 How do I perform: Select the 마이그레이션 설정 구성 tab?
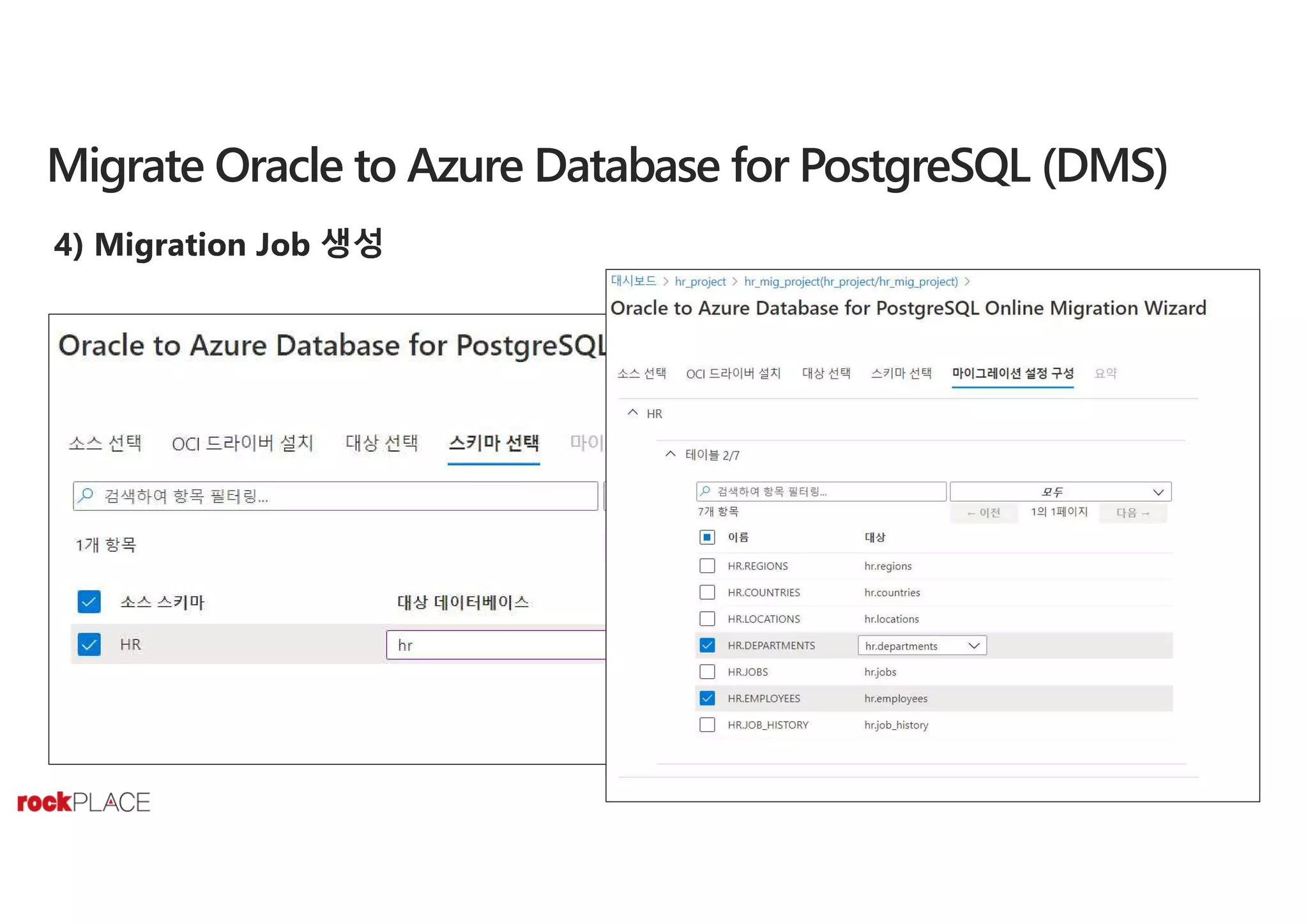(x=1012, y=374)
